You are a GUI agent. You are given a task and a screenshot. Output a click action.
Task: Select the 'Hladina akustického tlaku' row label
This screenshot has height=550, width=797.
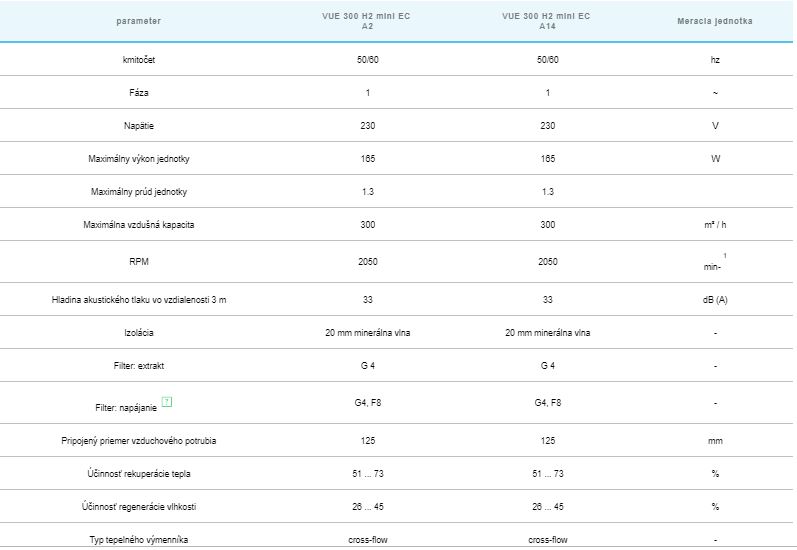[x=138, y=300]
